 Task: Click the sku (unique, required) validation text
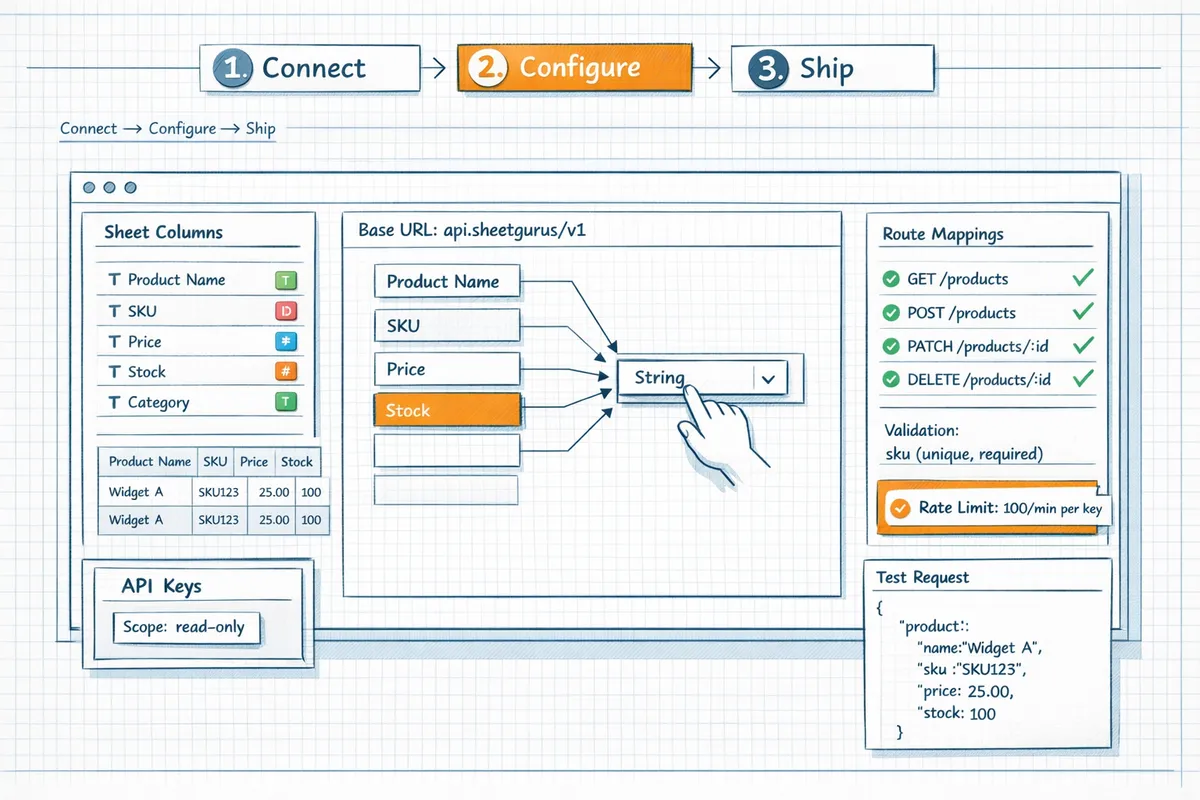coord(964,454)
